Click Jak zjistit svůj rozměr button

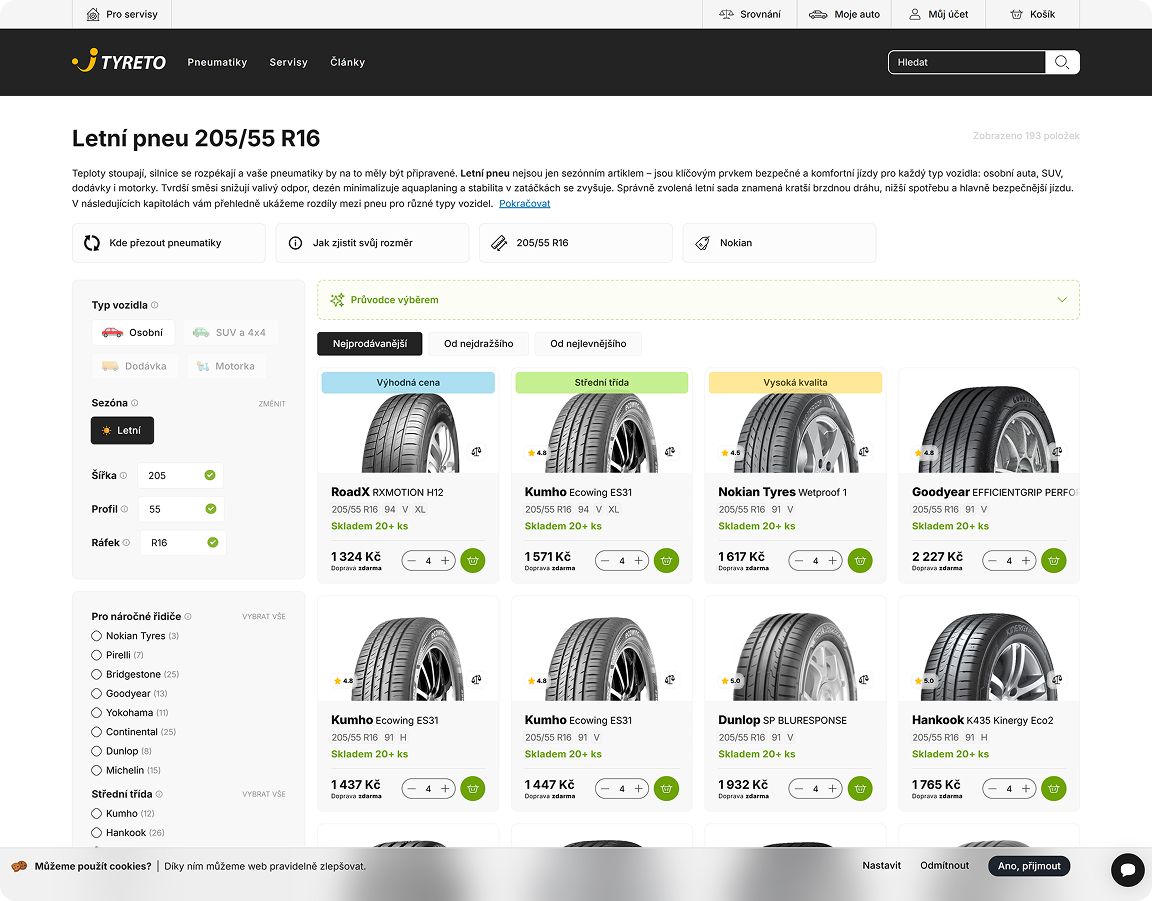(x=372, y=243)
